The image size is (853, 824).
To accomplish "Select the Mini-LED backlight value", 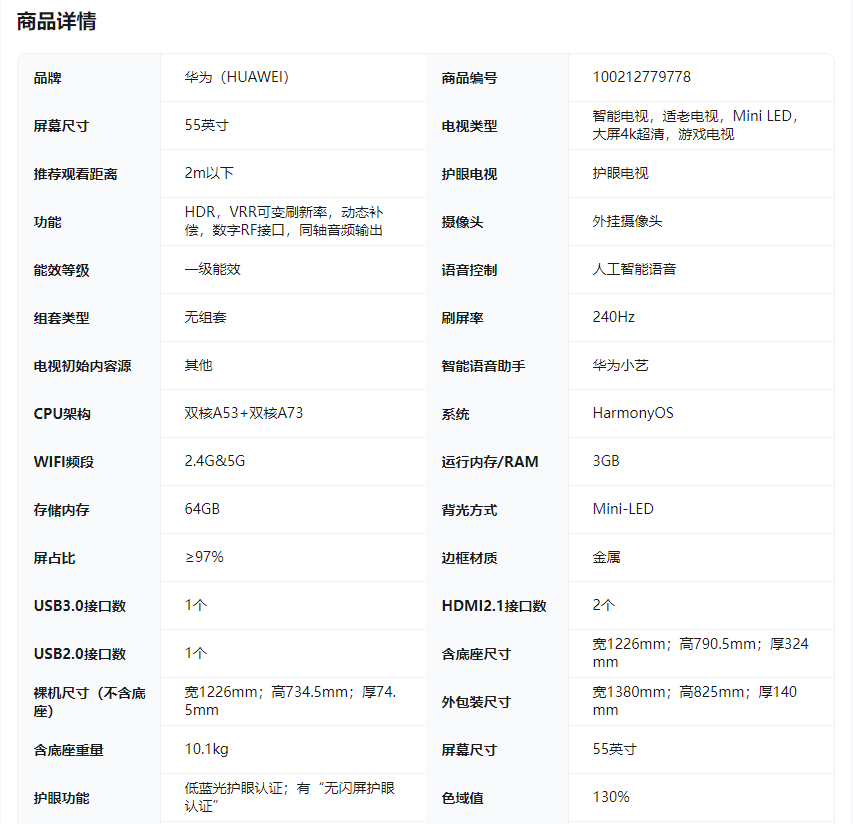I will [623, 509].
